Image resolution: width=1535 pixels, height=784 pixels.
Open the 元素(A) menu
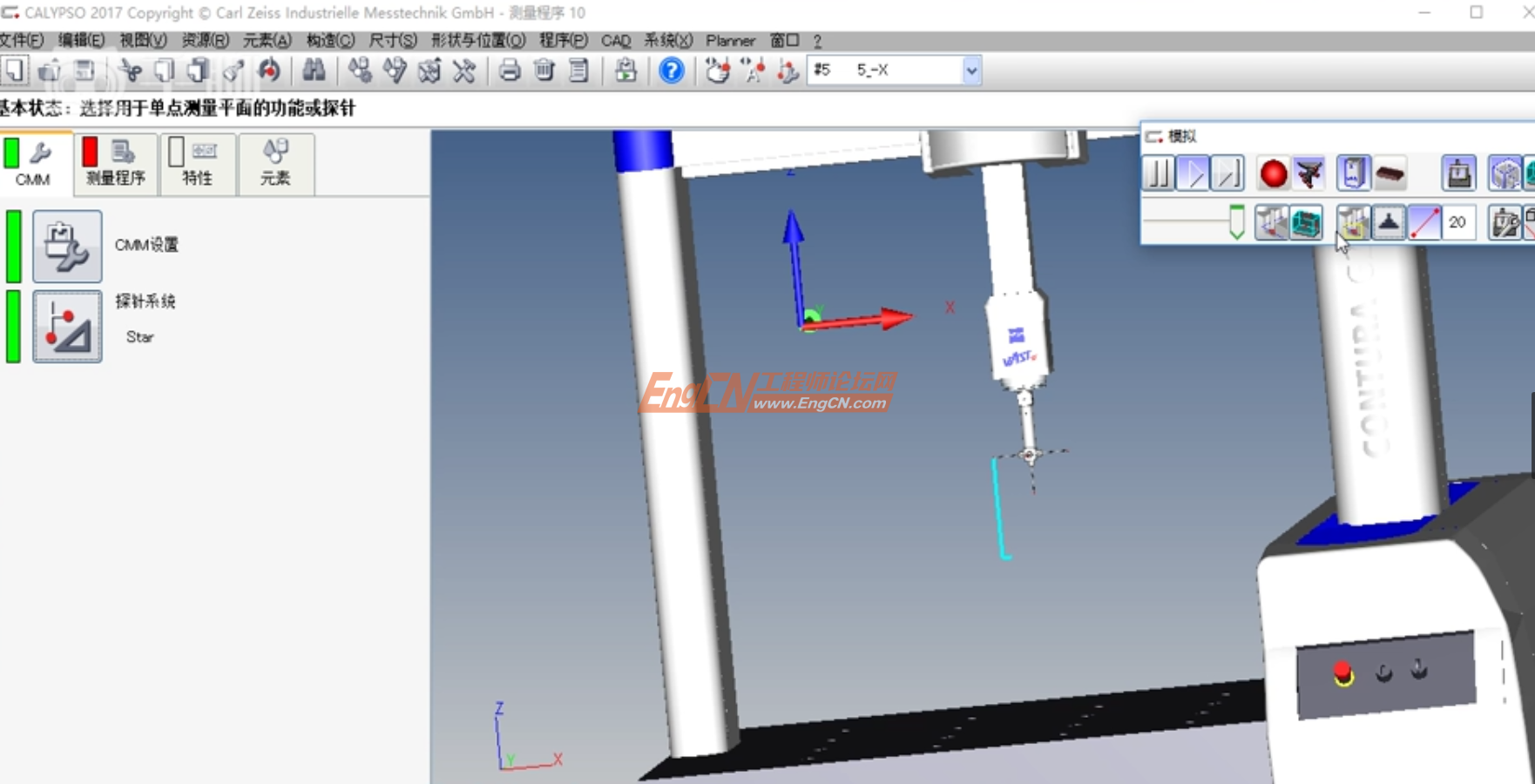[267, 41]
